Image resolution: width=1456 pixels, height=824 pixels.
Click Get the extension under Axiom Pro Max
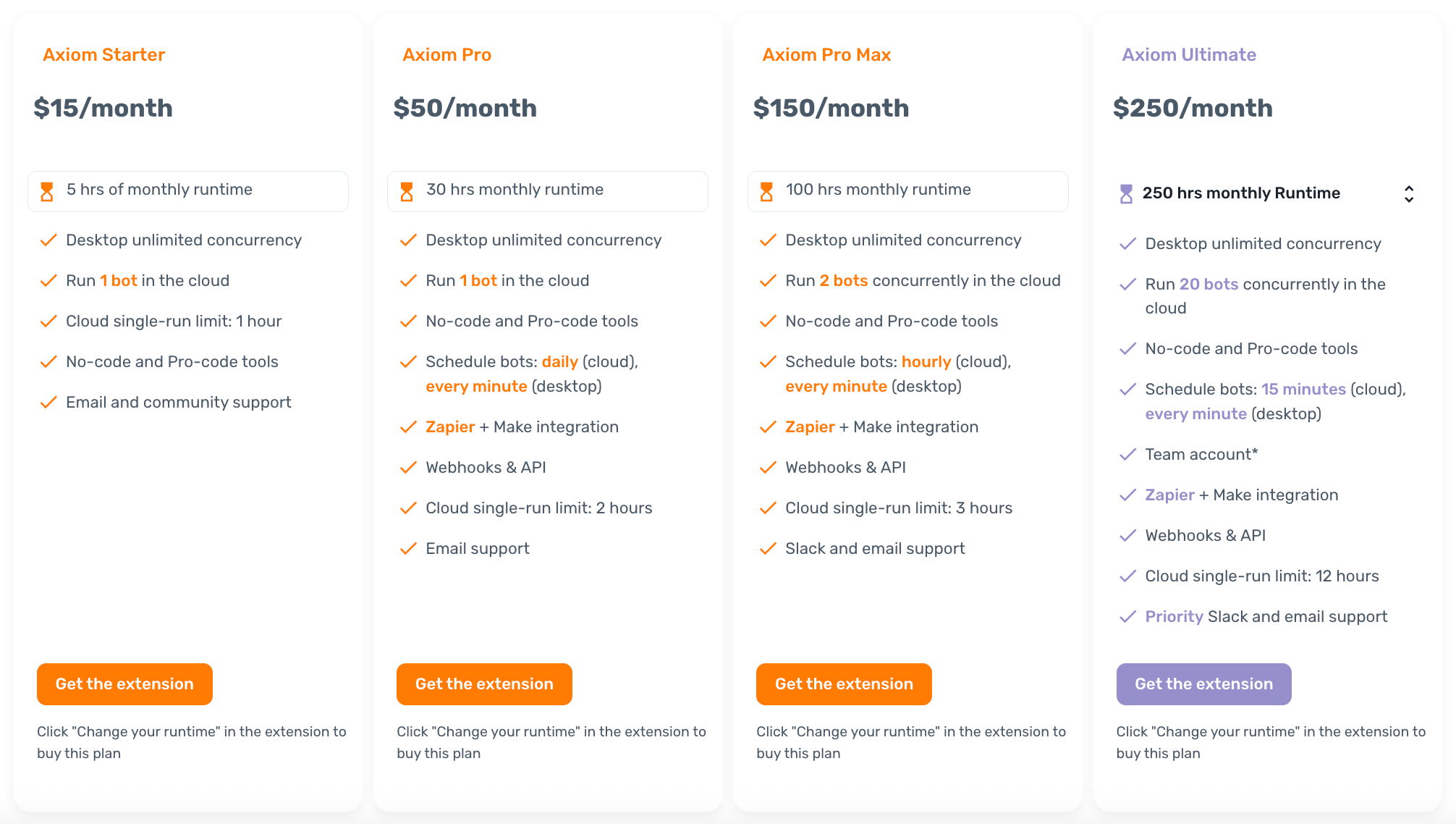(x=844, y=684)
